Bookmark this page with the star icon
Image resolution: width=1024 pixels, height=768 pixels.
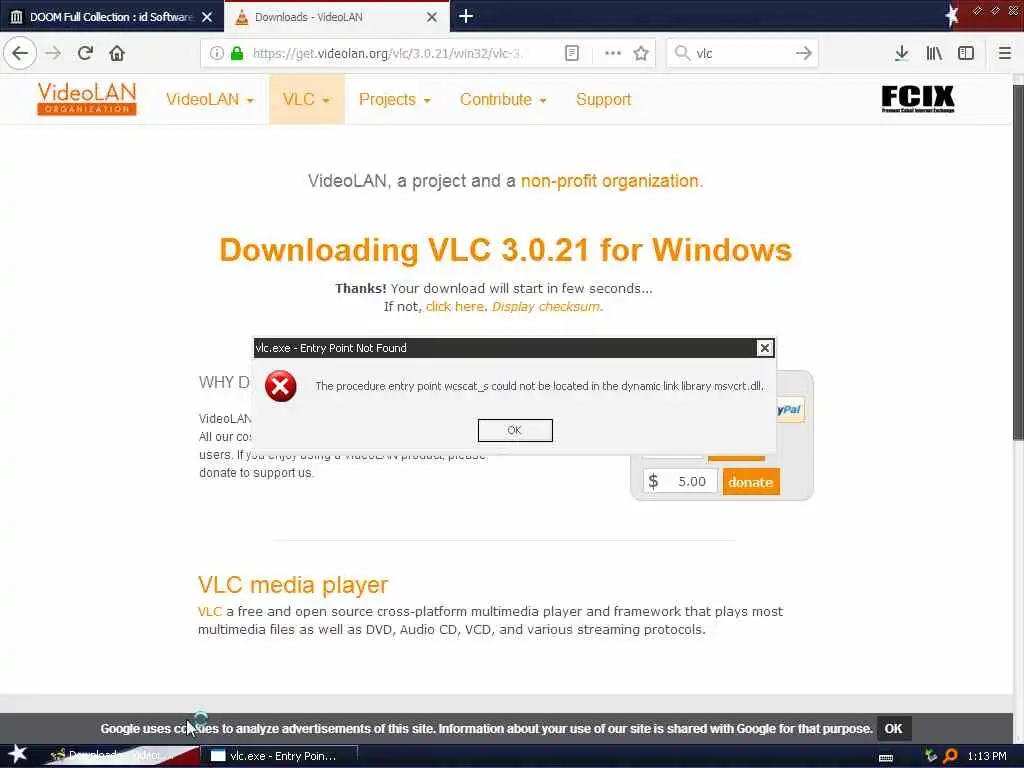pos(641,53)
